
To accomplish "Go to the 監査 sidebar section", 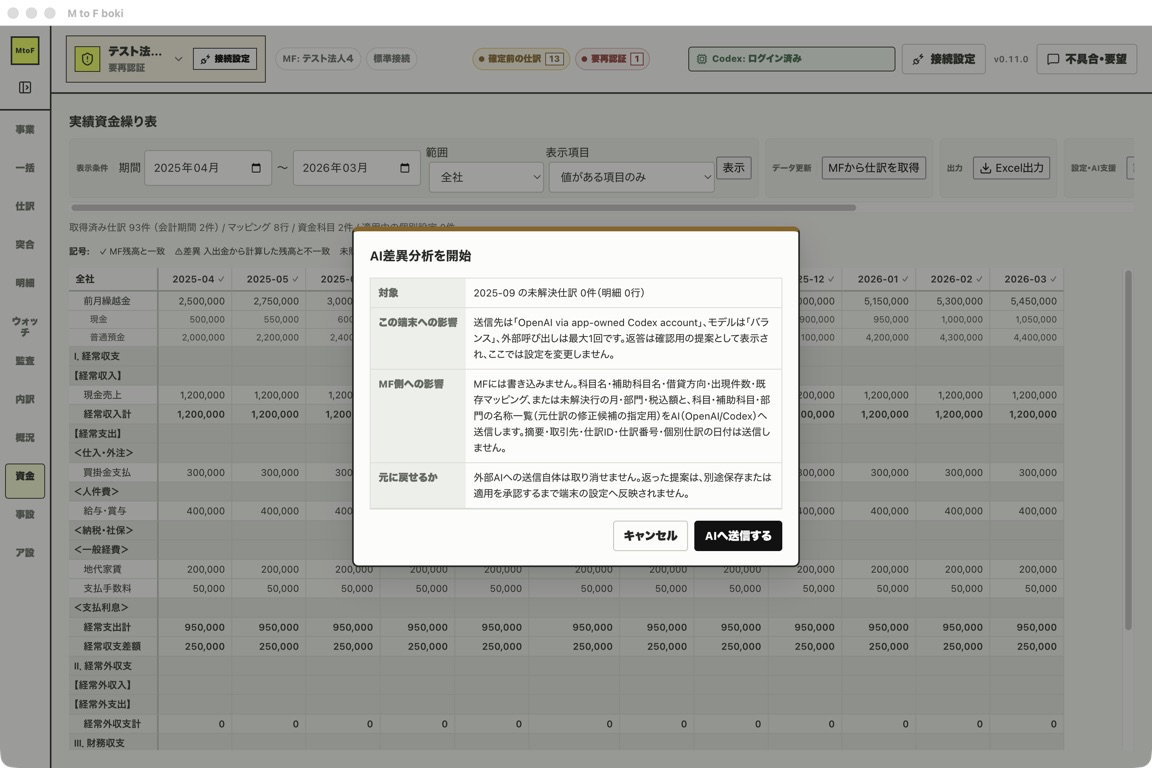I will [x=25, y=361].
